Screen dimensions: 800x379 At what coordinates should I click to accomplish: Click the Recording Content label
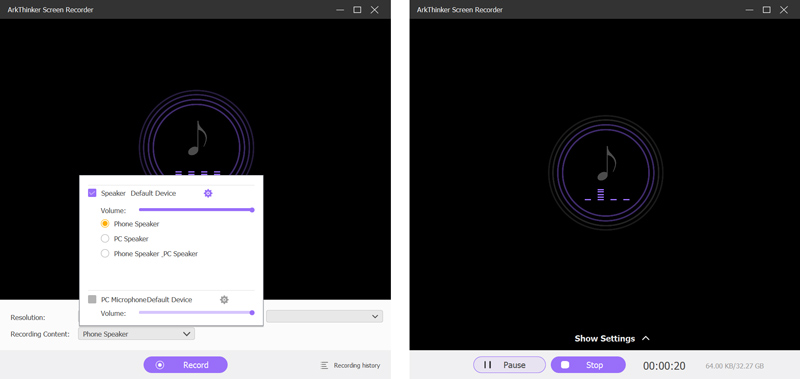pos(40,334)
